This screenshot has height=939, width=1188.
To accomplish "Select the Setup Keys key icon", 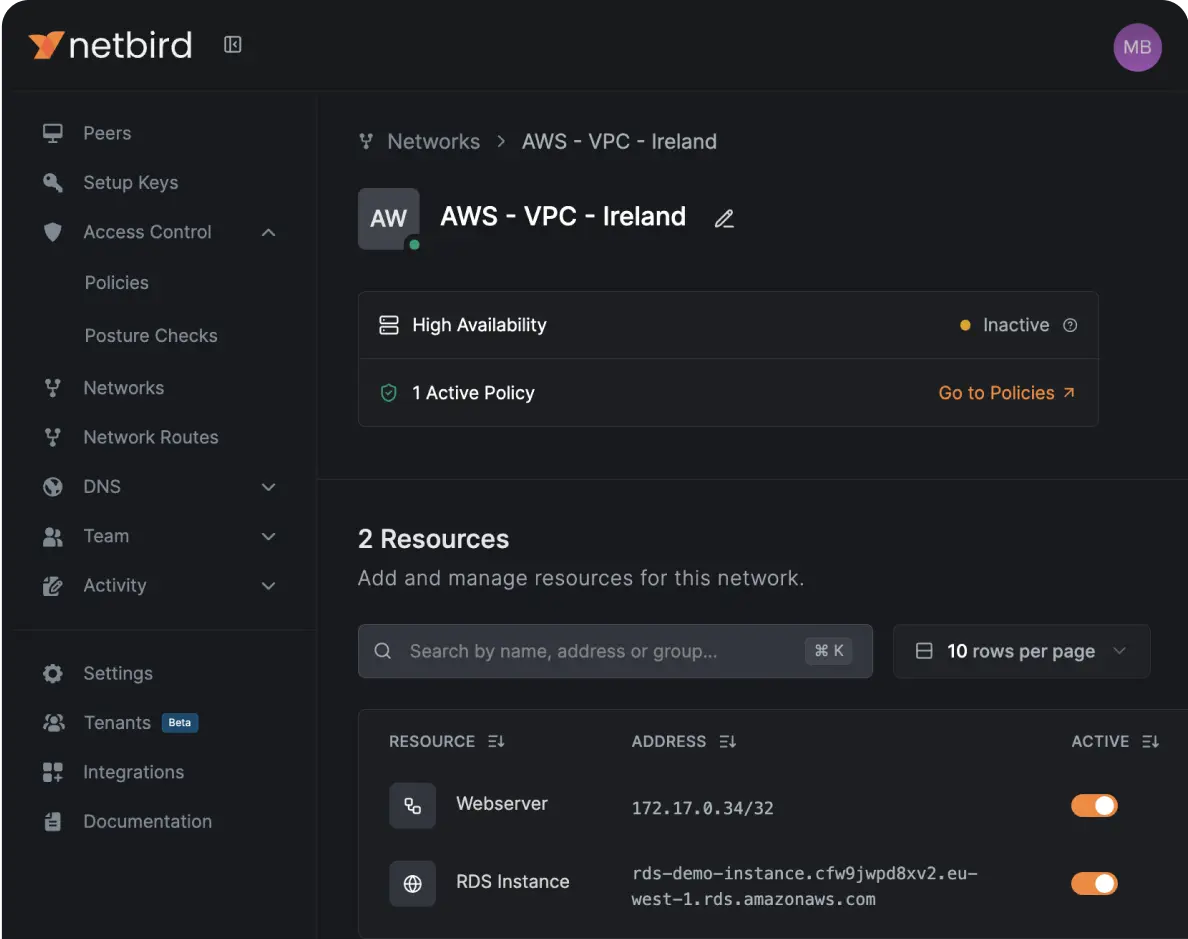I will pyautogui.click(x=52, y=182).
